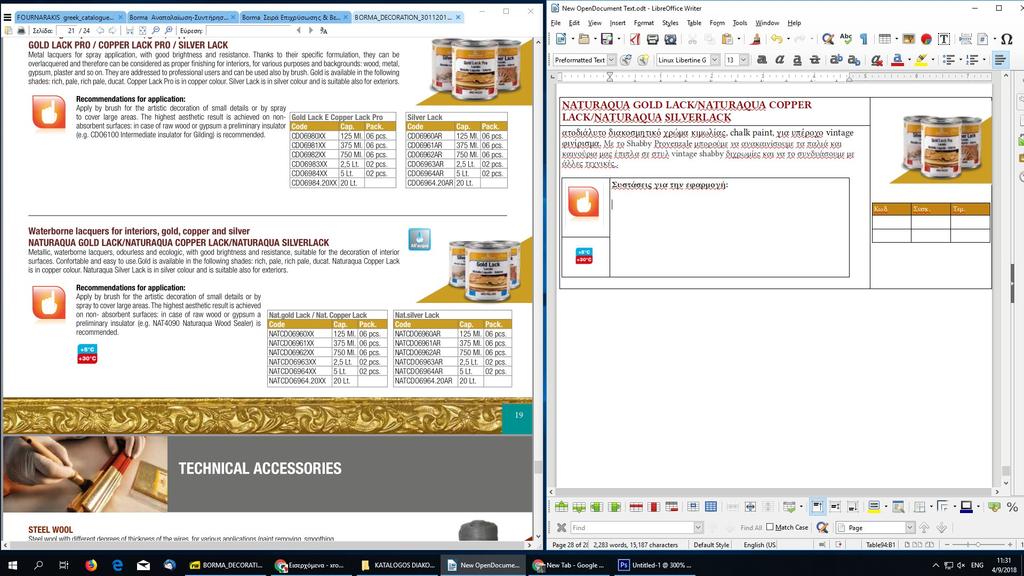The width and height of the screenshot is (1024, 576).
Task: Open the Font Size dropdown
Action: pos(743,60)
